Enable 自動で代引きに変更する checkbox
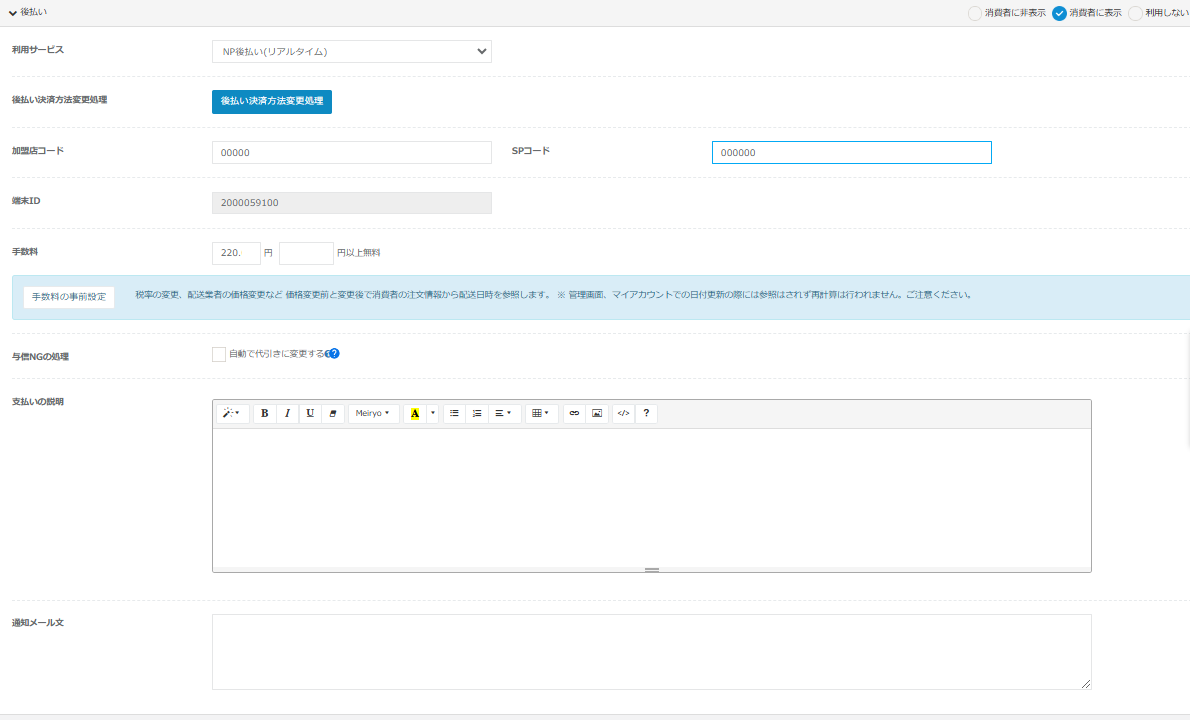The height and width of the screenshot is (720, 1190). 219,354
